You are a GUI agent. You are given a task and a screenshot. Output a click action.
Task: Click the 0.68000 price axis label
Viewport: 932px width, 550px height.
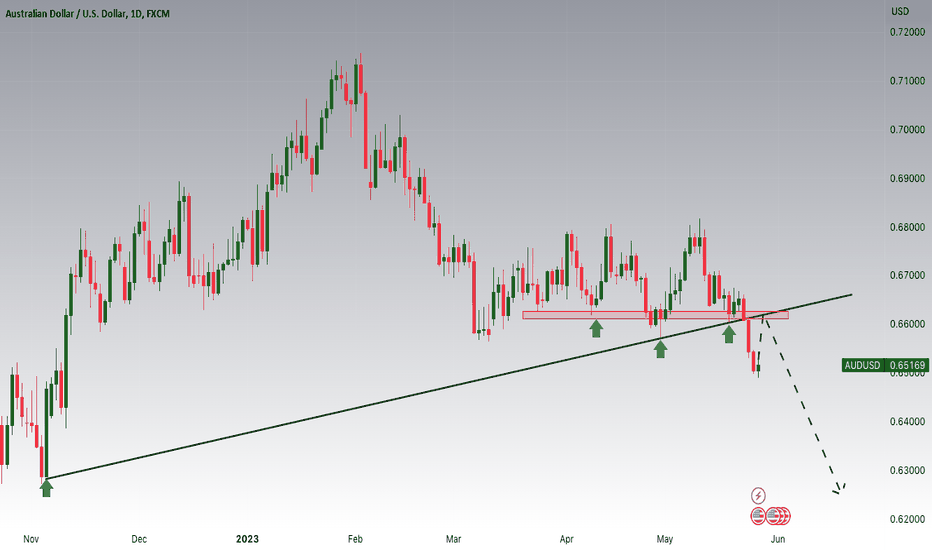[907, 227]
